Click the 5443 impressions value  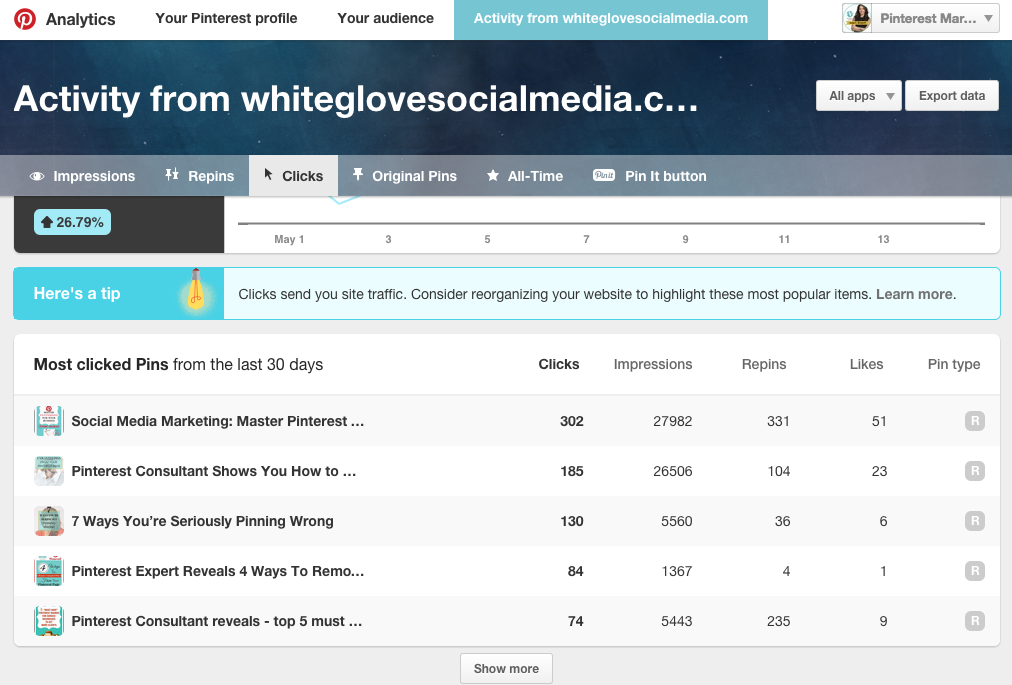pos(676,621)
